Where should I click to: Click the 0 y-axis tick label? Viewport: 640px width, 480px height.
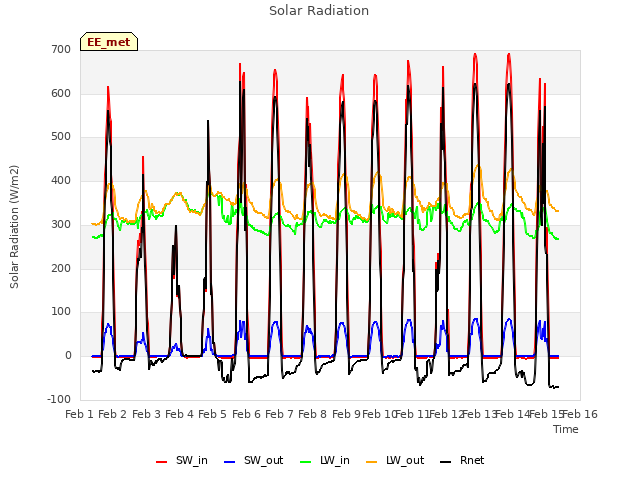coord(68,356)
